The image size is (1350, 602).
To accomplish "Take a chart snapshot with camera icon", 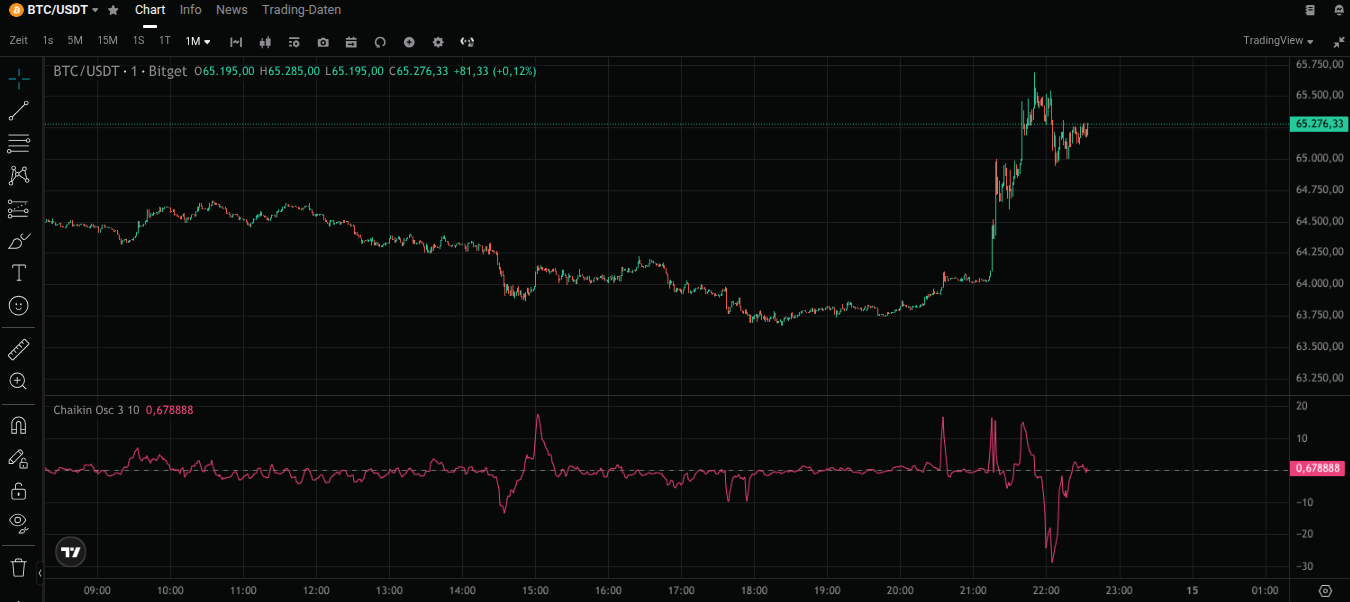I will tap(323, 42).
